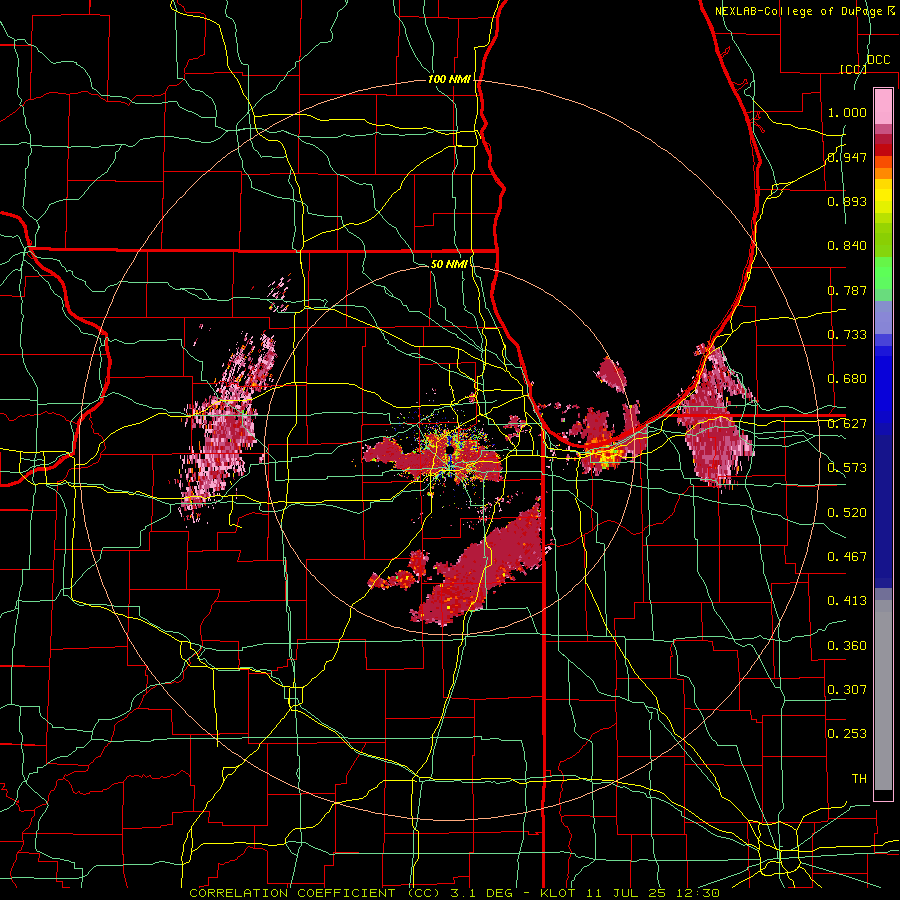This screenshot has height=900, width=900.
Task: Select the 0.520 scale value
Action: tap(847, 513)
